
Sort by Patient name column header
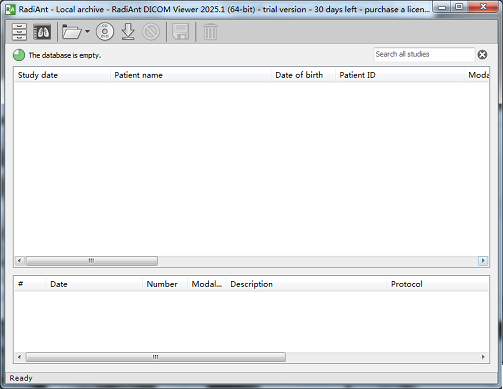click(x=191, y=75)
